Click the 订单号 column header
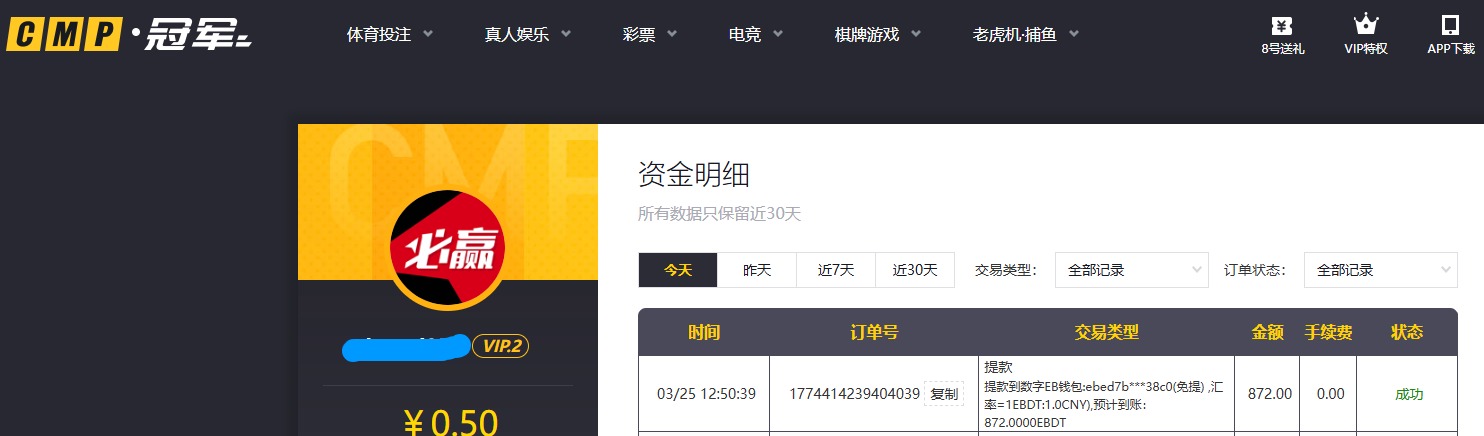 point(874,332)
